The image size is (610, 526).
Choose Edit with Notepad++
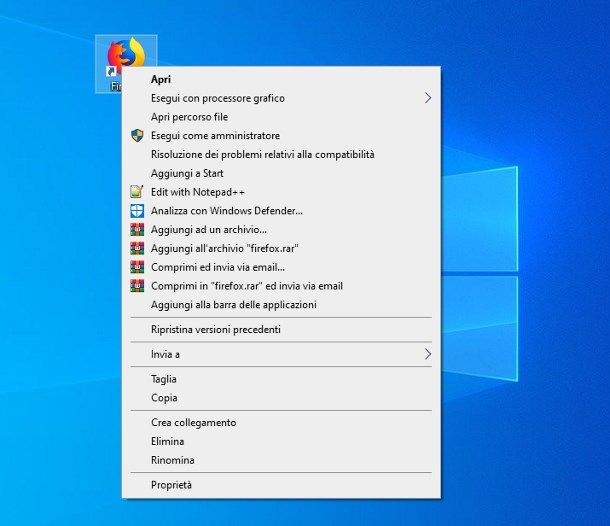281,192
